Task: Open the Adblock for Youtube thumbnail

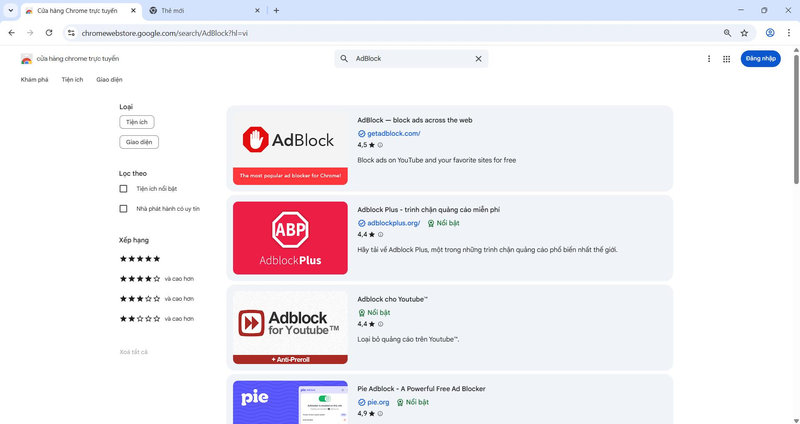Action: click(290, 327)
